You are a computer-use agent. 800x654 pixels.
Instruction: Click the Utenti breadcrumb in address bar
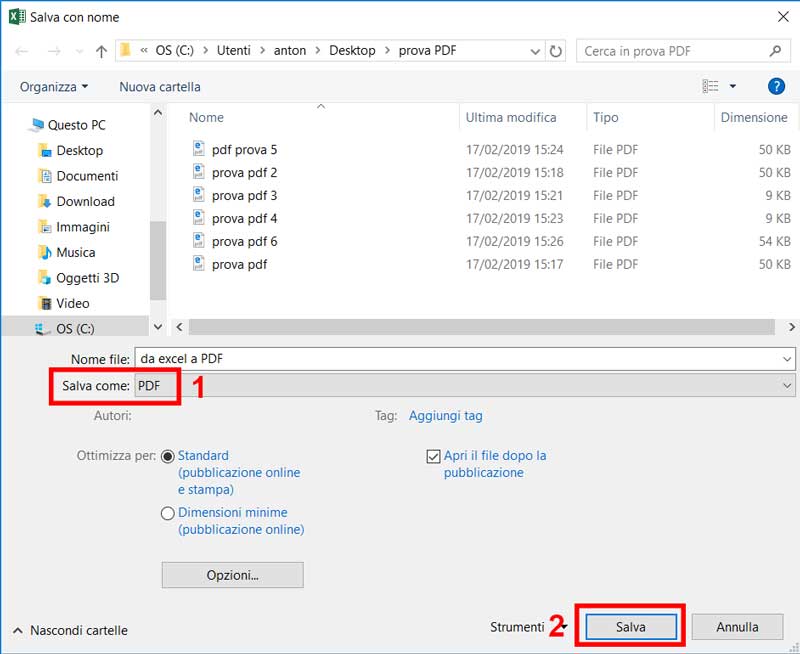234,51
